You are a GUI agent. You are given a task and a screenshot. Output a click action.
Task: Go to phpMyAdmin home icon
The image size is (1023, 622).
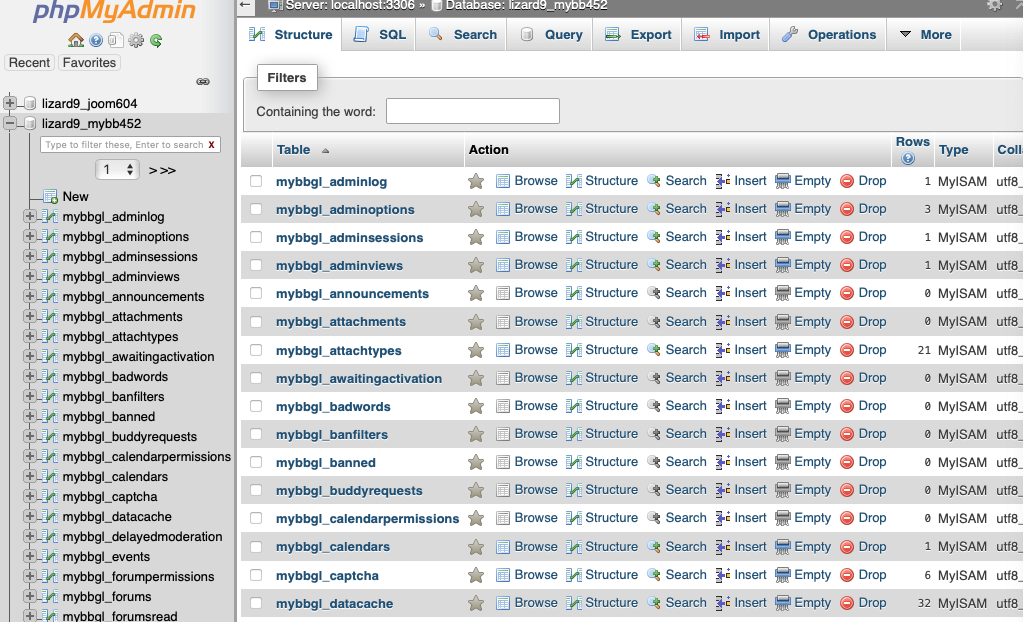(x=76, y=40)
